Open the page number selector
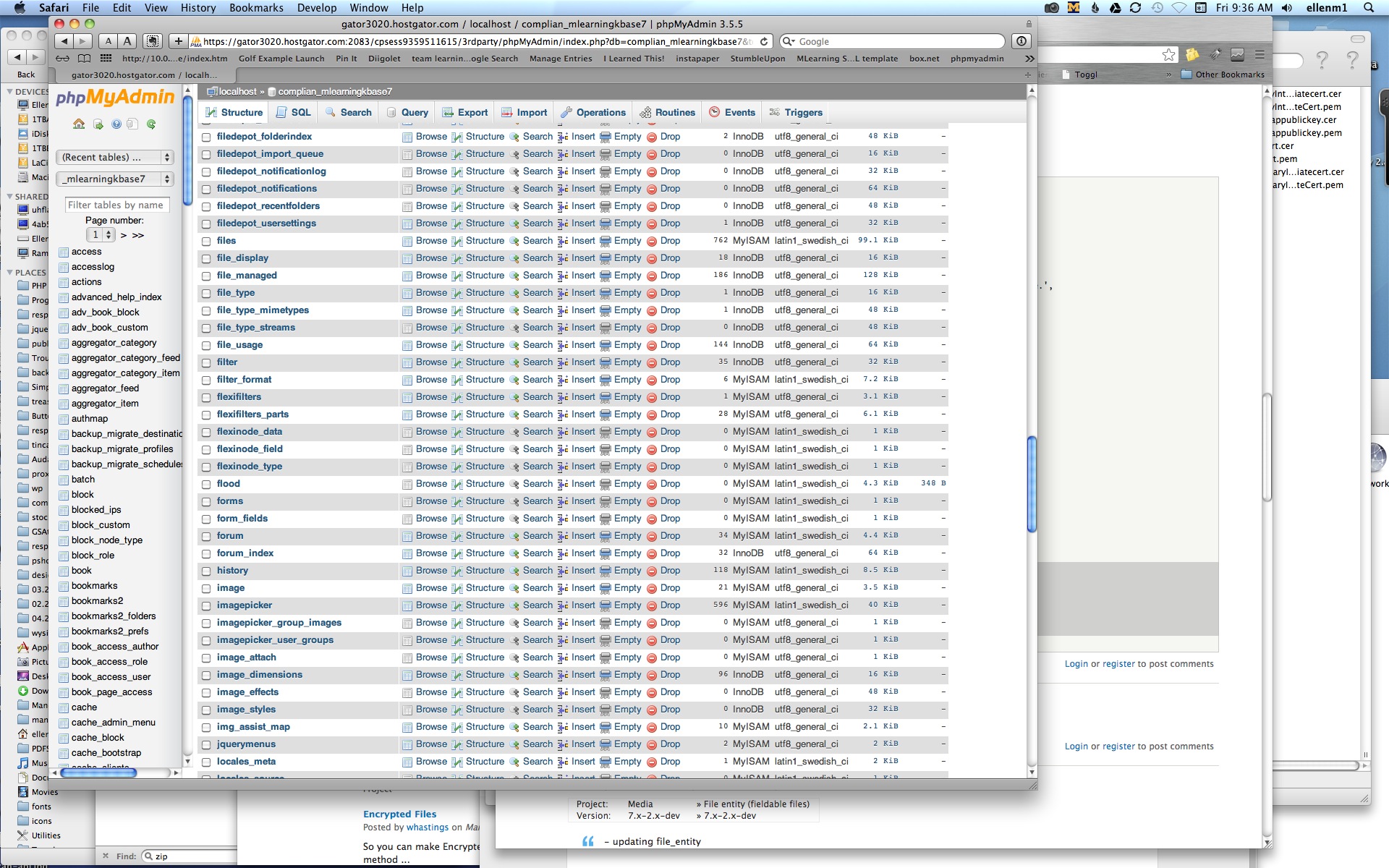The width and height of the screenshot is (1389, 868). tap(101, 235)
